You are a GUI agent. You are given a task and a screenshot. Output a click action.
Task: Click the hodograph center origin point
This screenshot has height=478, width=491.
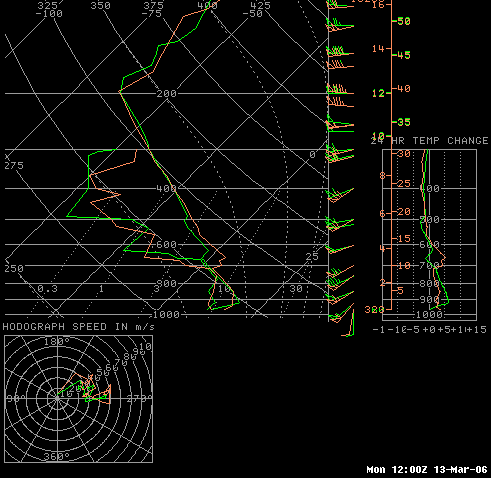coord(58,398)
